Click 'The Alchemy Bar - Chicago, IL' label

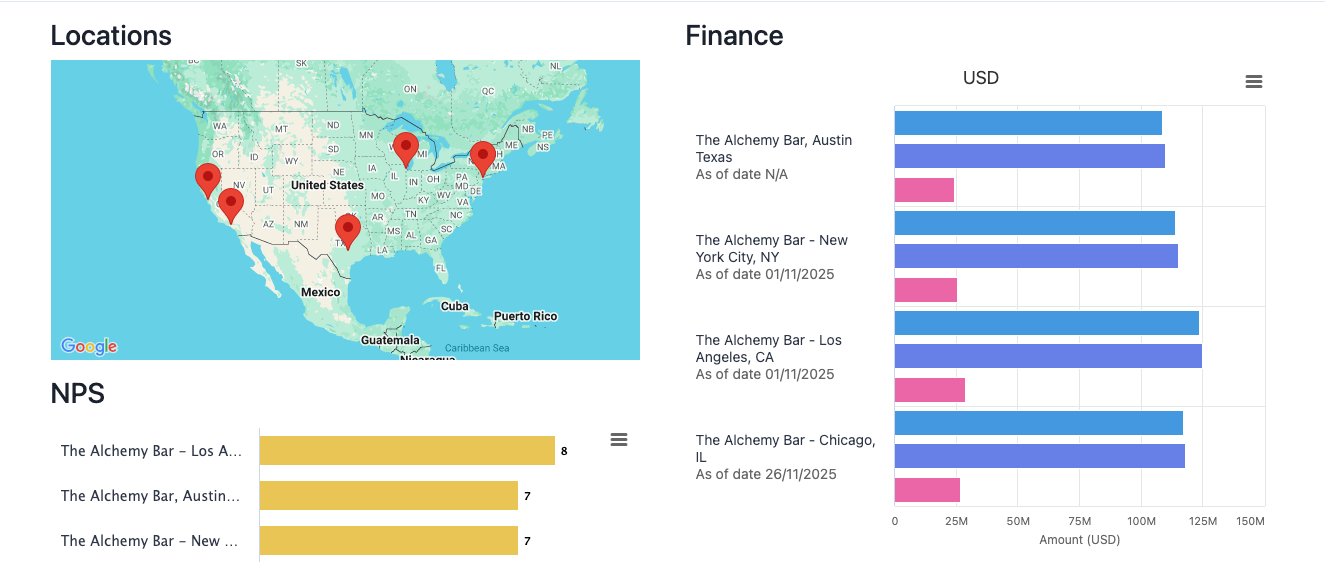pos(786,449)
